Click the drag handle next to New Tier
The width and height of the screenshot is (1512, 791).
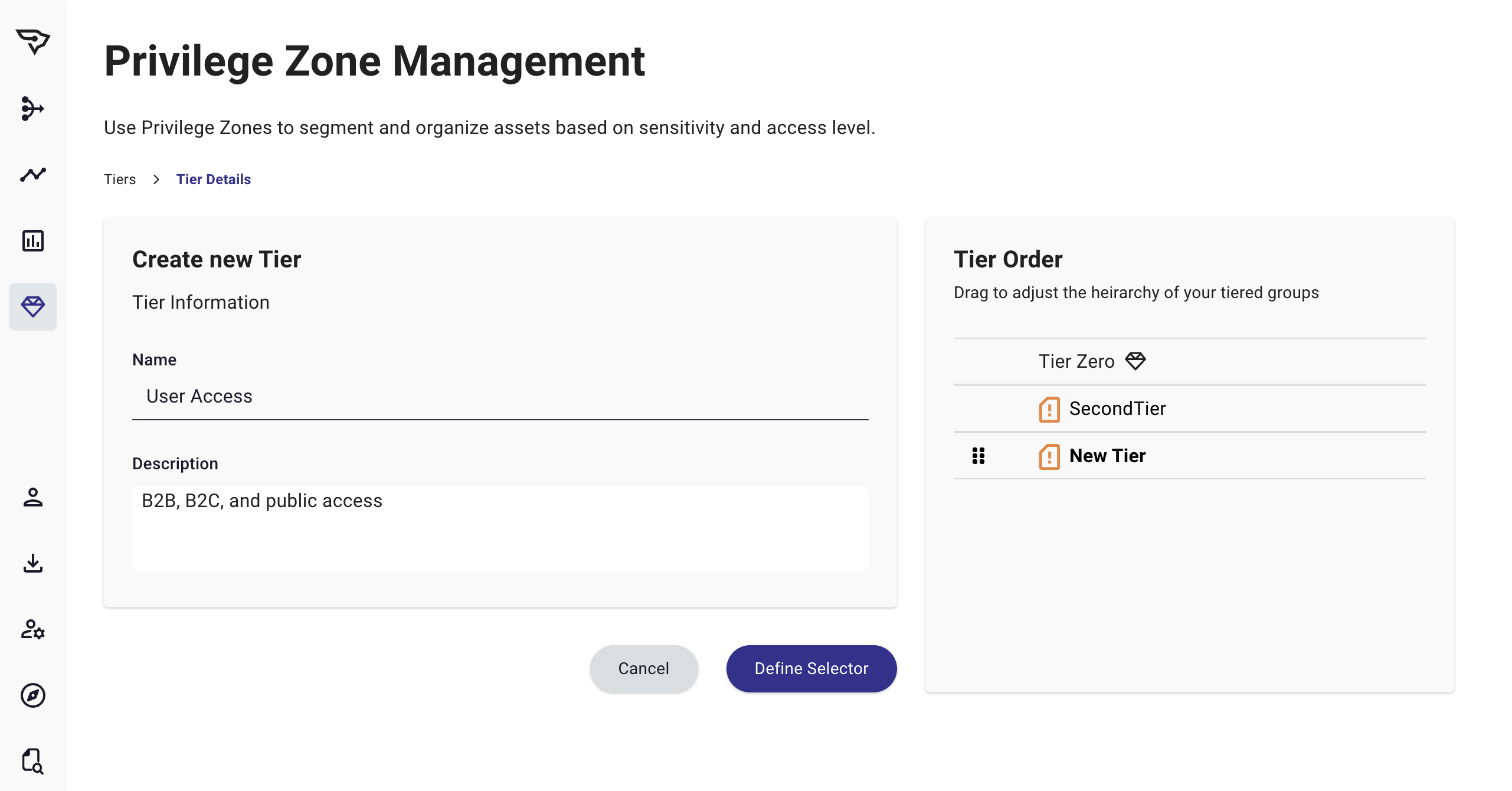click(x=978, y=456)
